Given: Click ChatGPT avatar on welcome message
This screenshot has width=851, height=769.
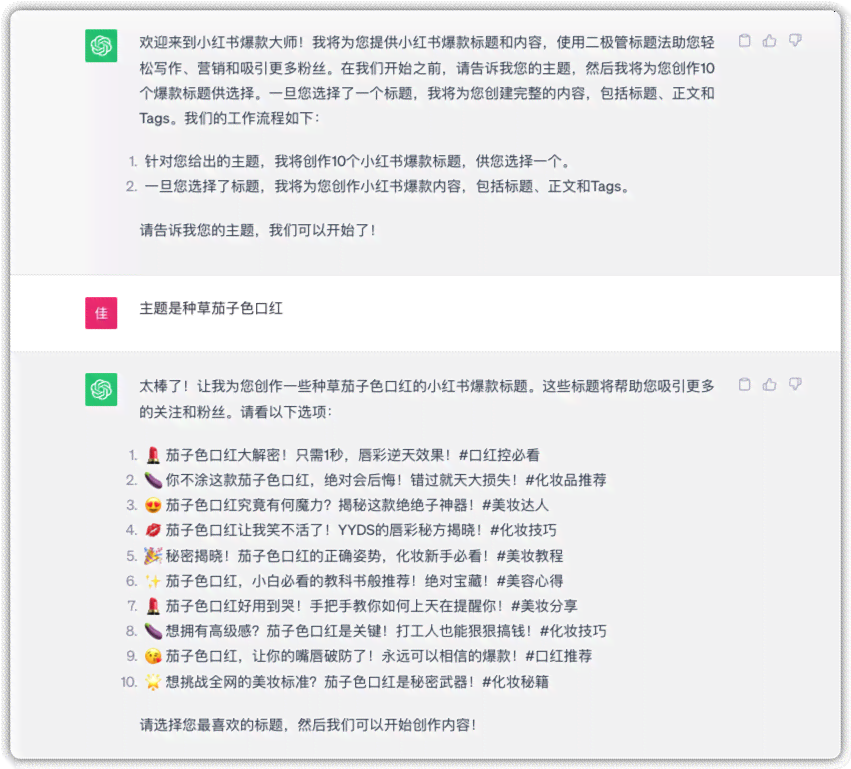Looking at the screenshot, I should coord(101,46).
